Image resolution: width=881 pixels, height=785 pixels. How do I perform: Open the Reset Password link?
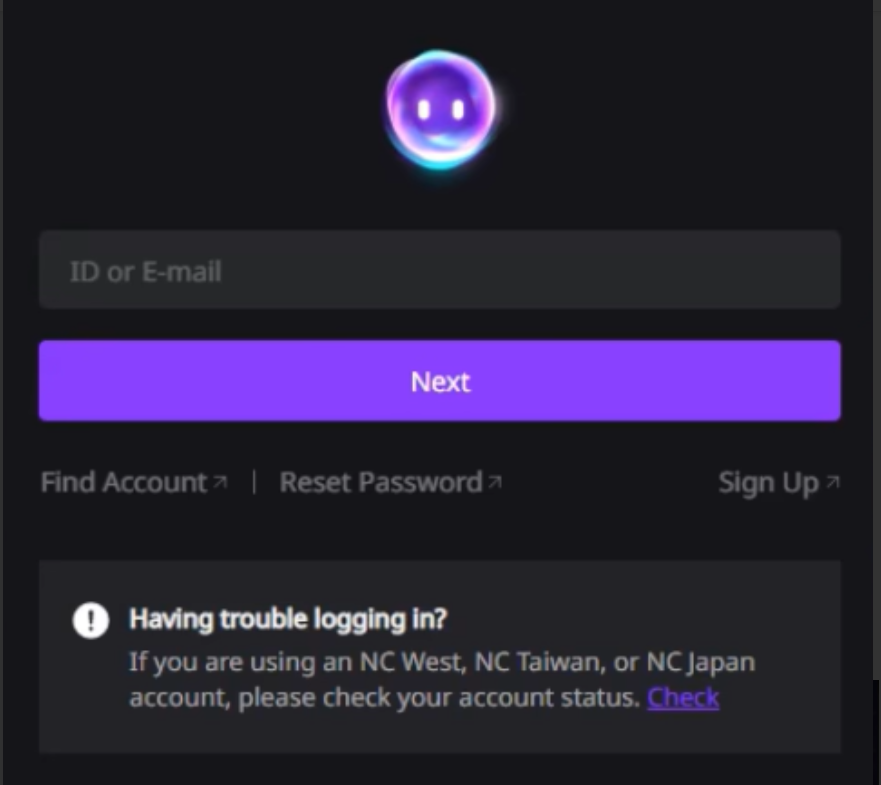coord(381,482)
